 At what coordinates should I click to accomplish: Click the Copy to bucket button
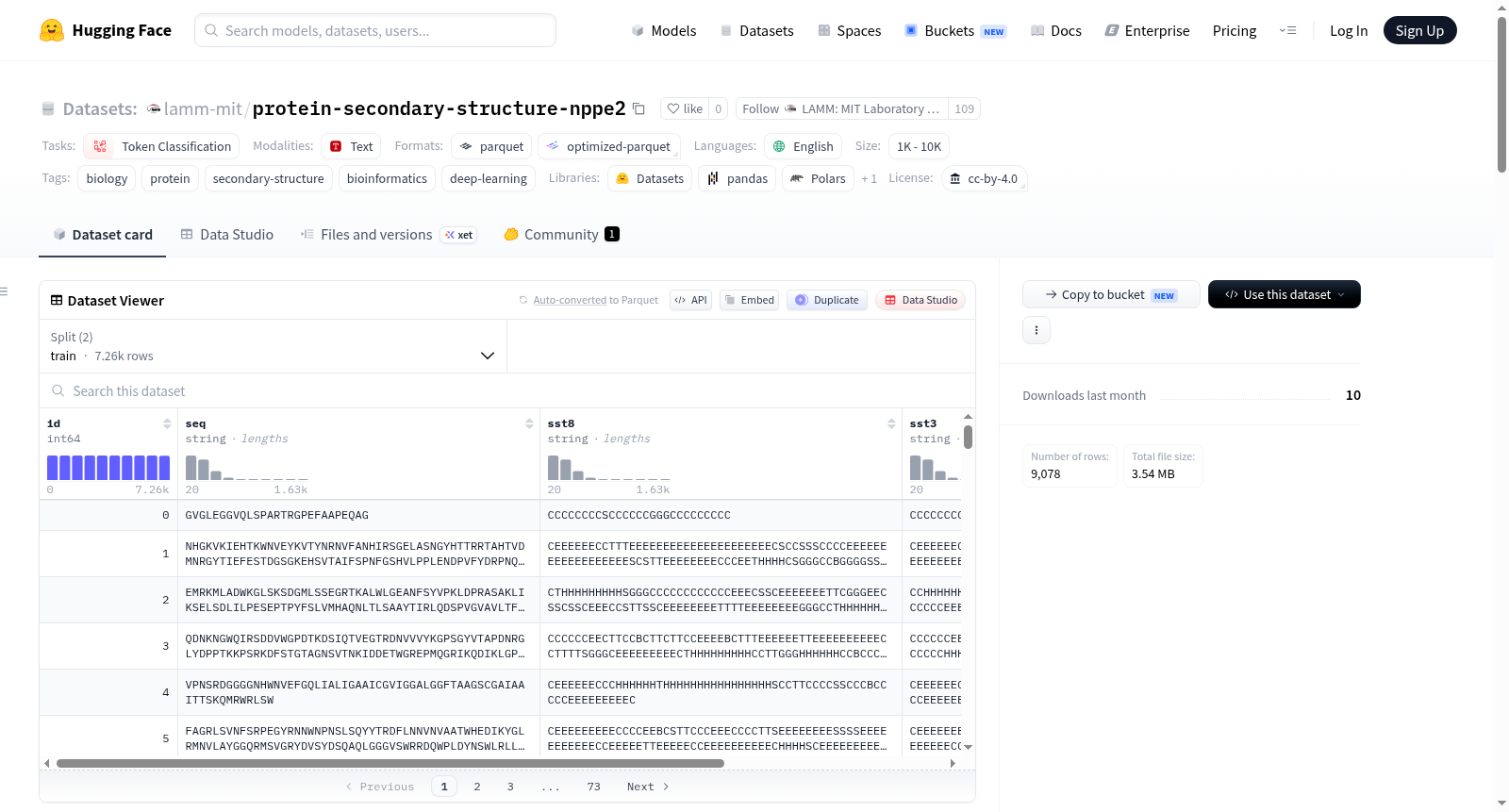tap(1111, 294)
